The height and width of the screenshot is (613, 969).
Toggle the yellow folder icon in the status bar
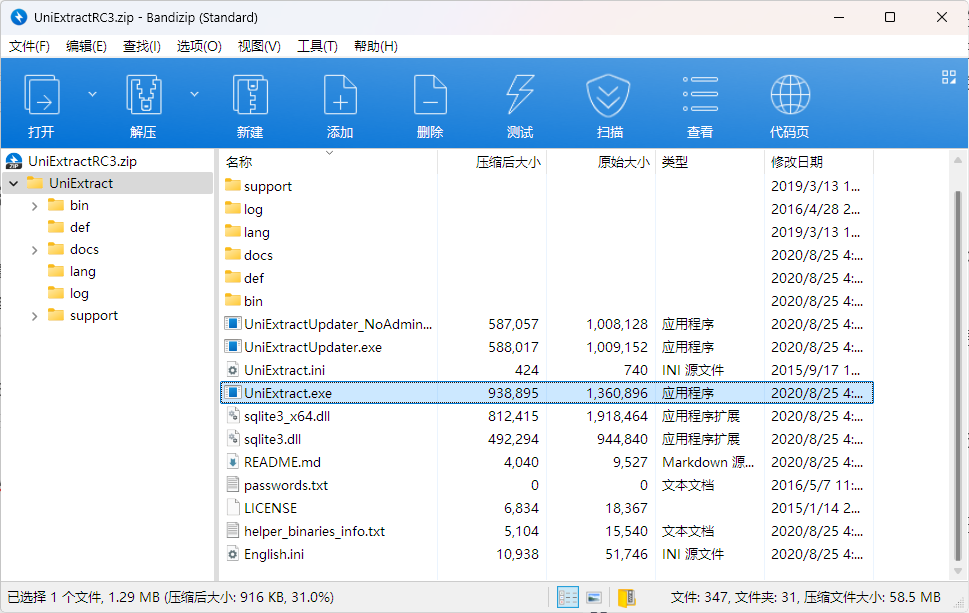pos(625,597)
